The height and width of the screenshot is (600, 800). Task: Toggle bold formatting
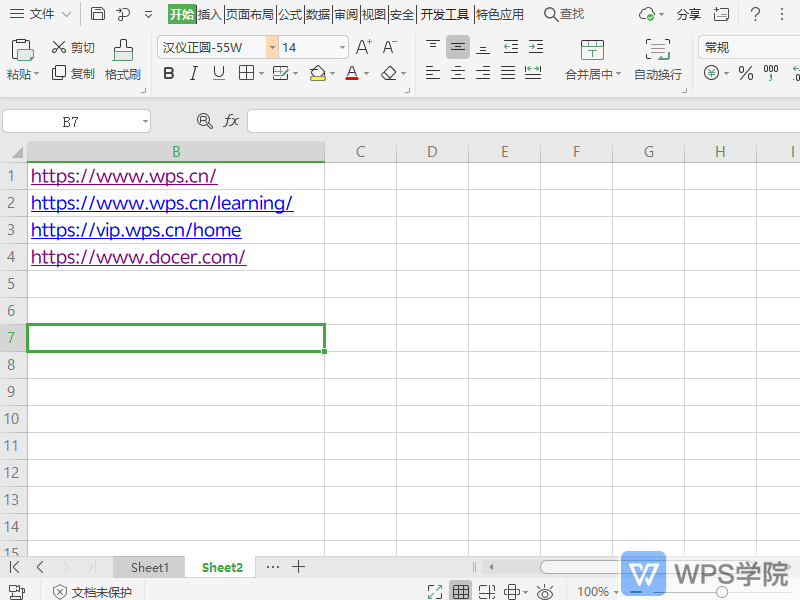coord(168,74)
